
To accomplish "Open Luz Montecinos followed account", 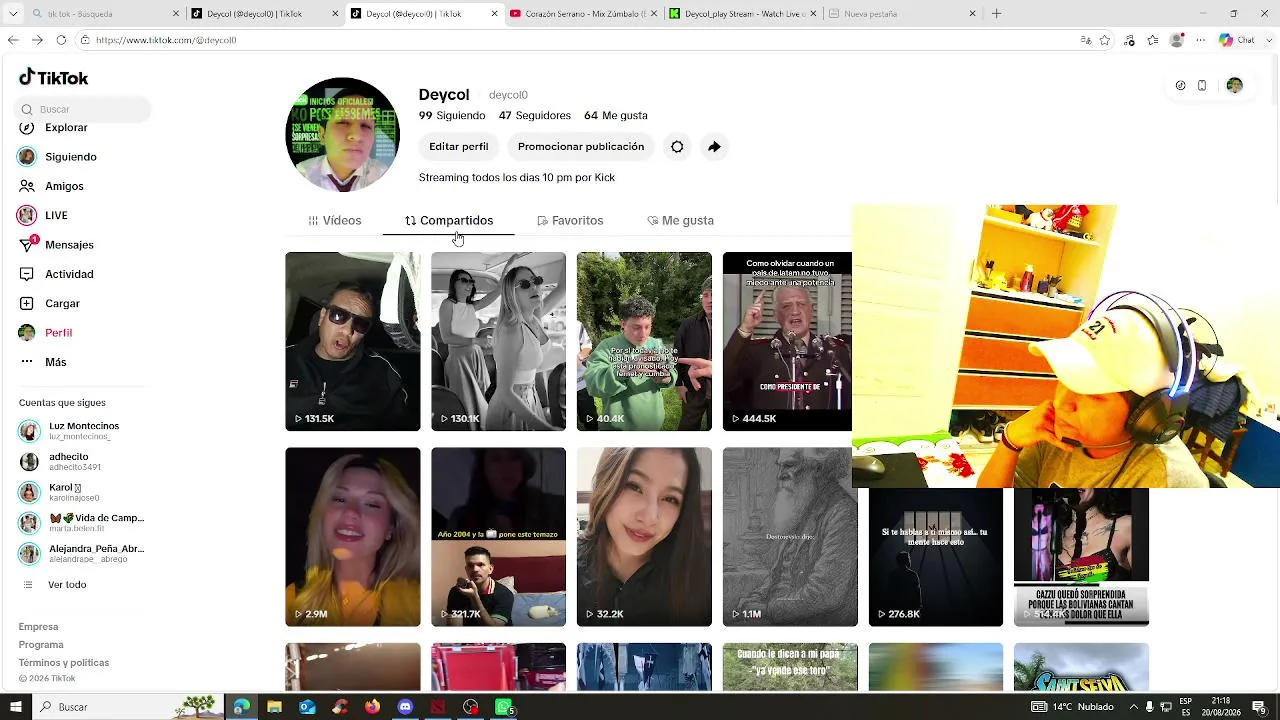I will (82, 431).
